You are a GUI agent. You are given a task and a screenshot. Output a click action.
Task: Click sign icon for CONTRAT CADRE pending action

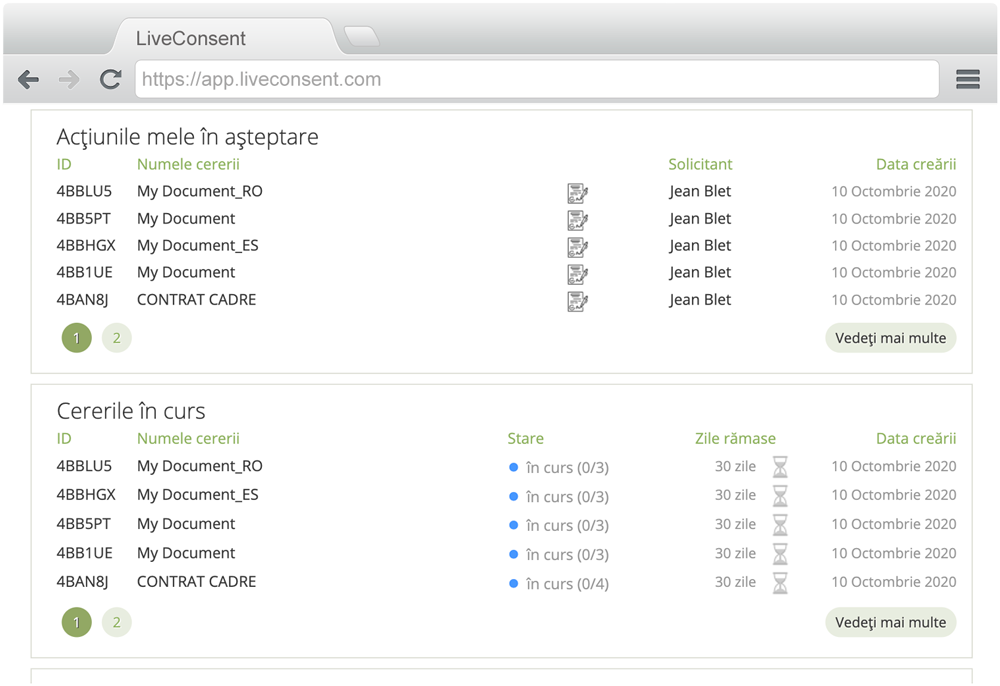(577, 301)
